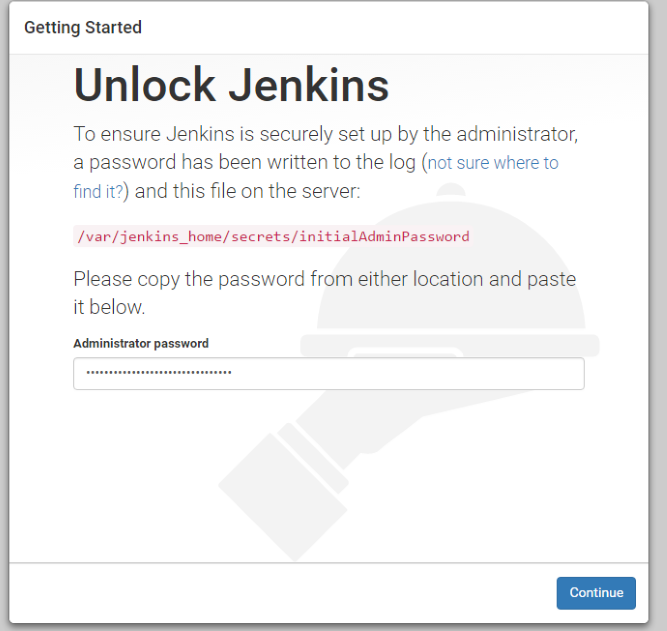The image size is (667, 631).
Task: Click the blue Continue button
Action: tap(596, 593)
